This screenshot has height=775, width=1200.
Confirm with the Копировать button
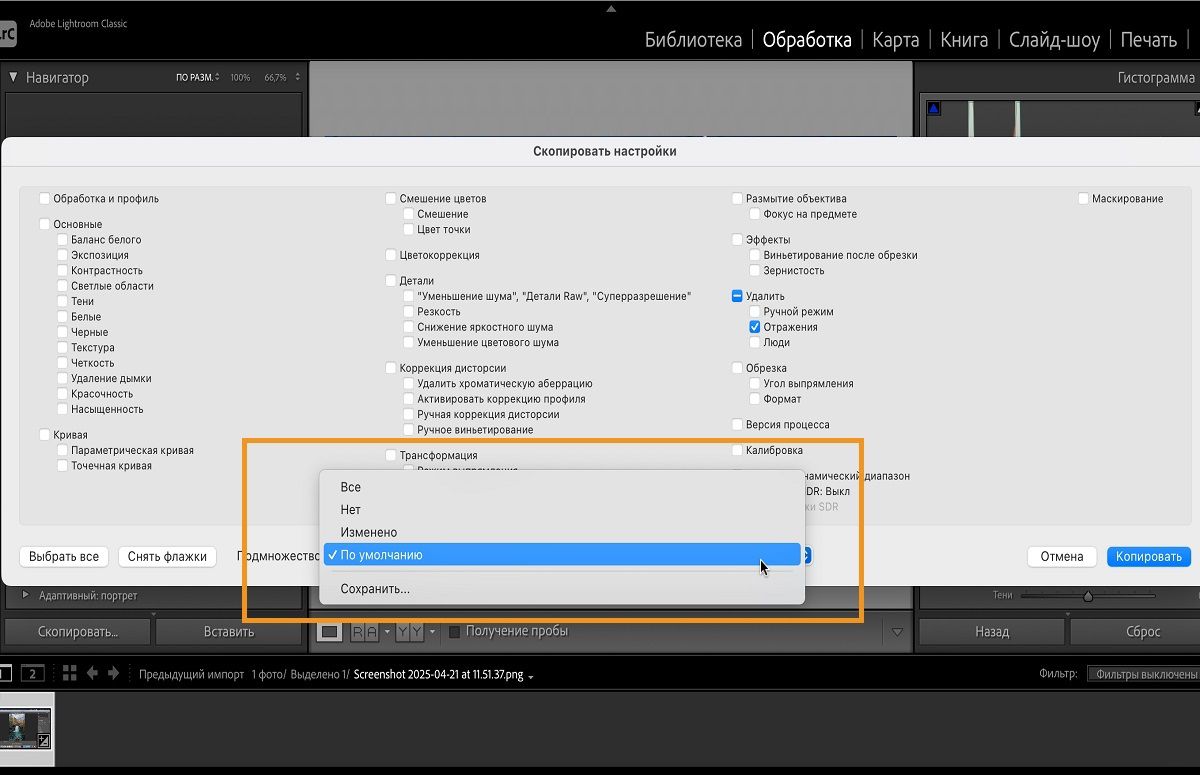click(1149, 556)
